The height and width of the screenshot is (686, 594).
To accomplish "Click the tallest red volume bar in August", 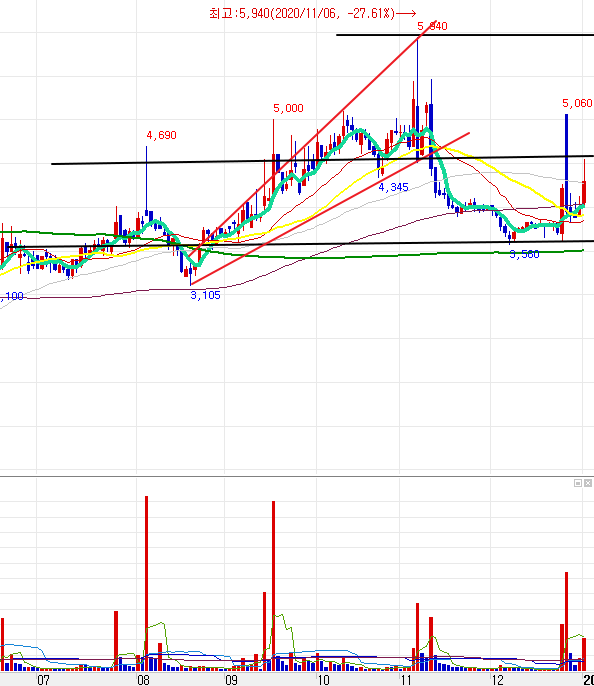I will pyautogui.click(x=147, y=584).
